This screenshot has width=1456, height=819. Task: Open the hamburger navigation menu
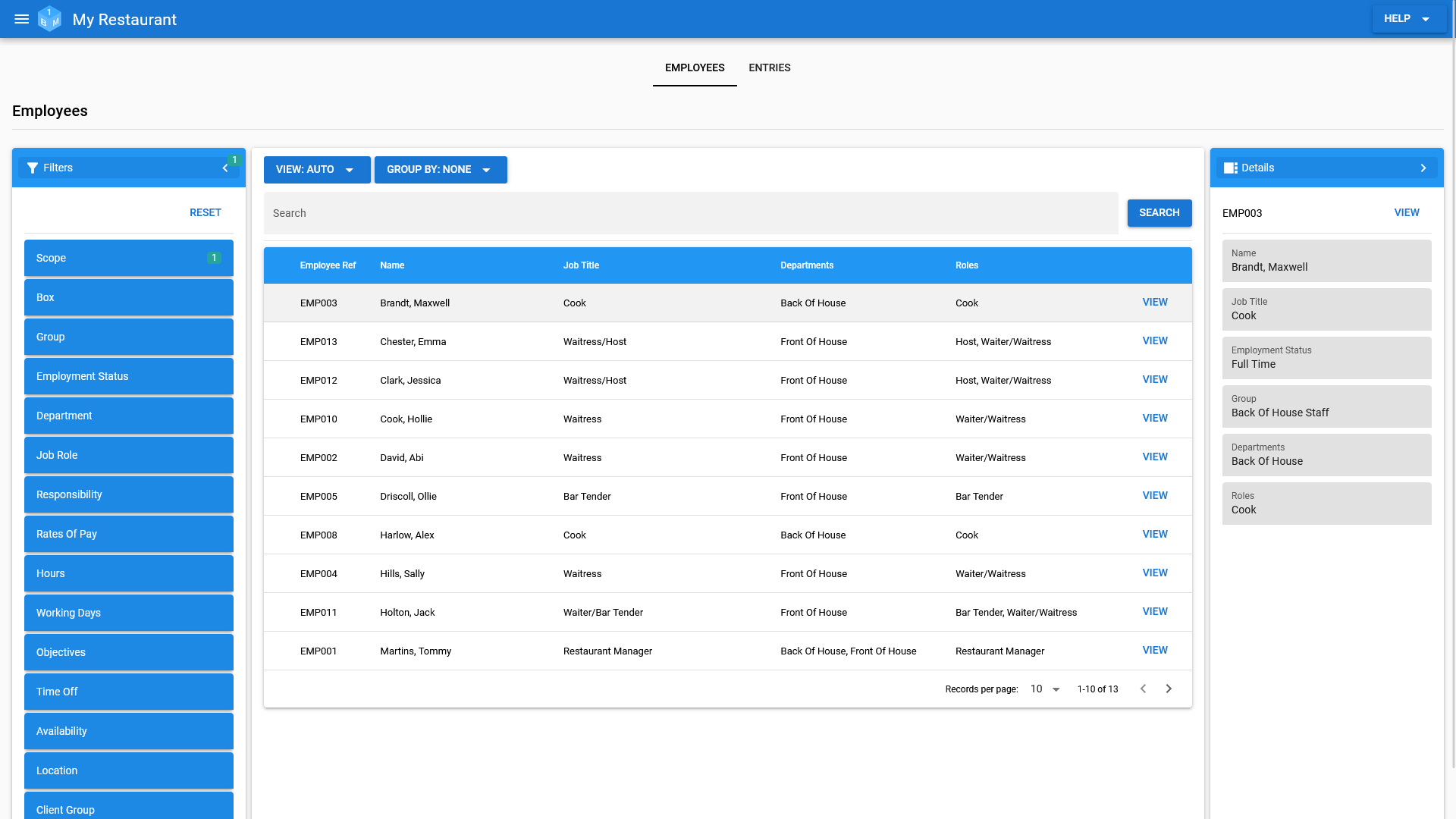click(x=22, y=19)
